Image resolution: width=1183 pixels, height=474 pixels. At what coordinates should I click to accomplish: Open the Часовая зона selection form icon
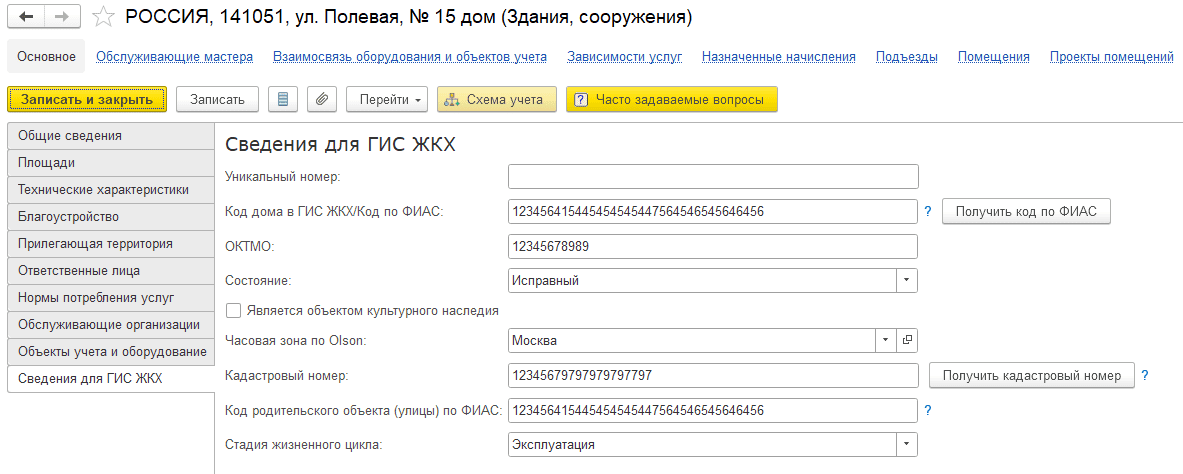click(x=907, y=340)
